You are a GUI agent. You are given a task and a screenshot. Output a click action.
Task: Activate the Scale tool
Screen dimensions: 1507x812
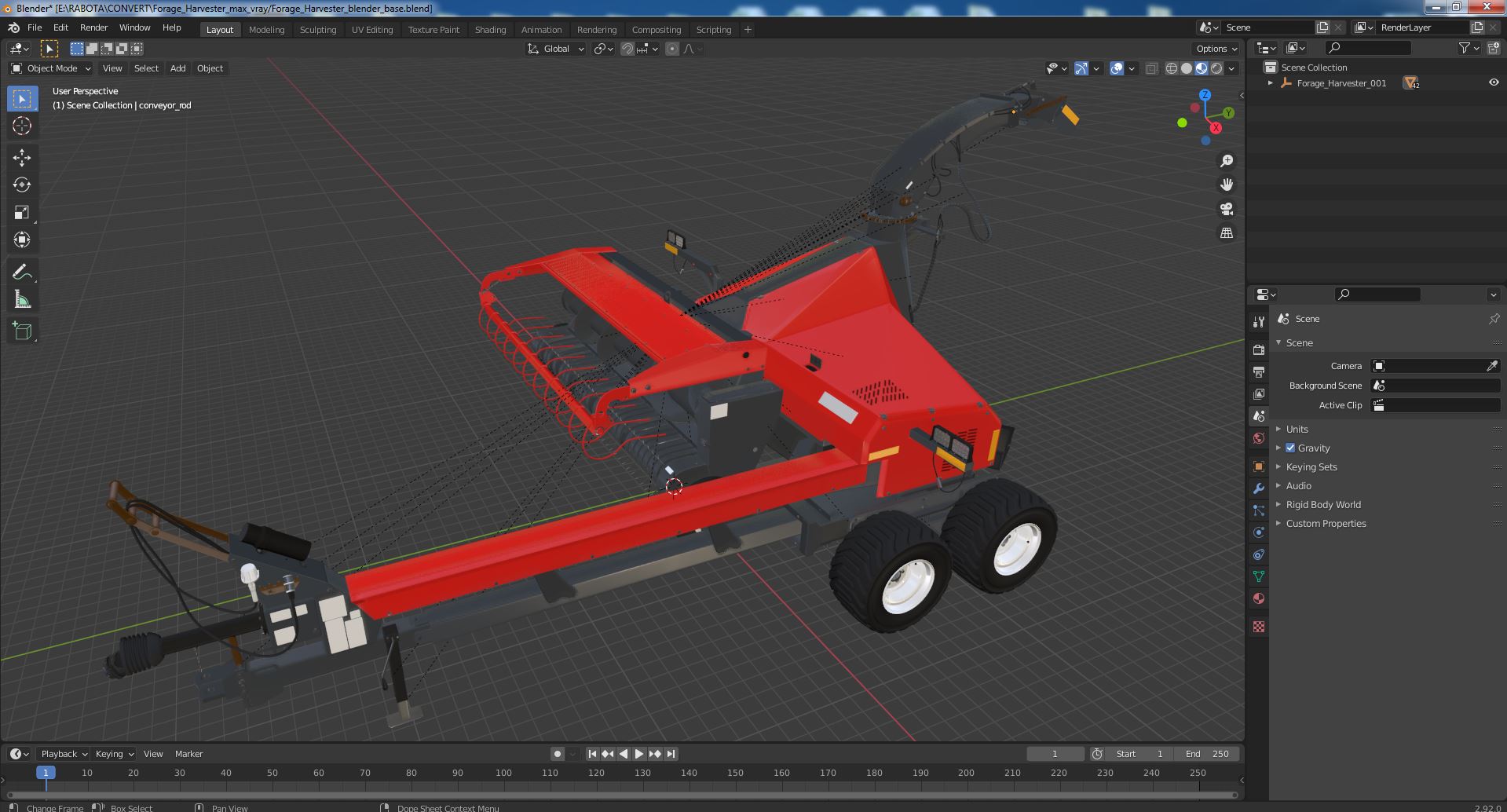[22, 212]
